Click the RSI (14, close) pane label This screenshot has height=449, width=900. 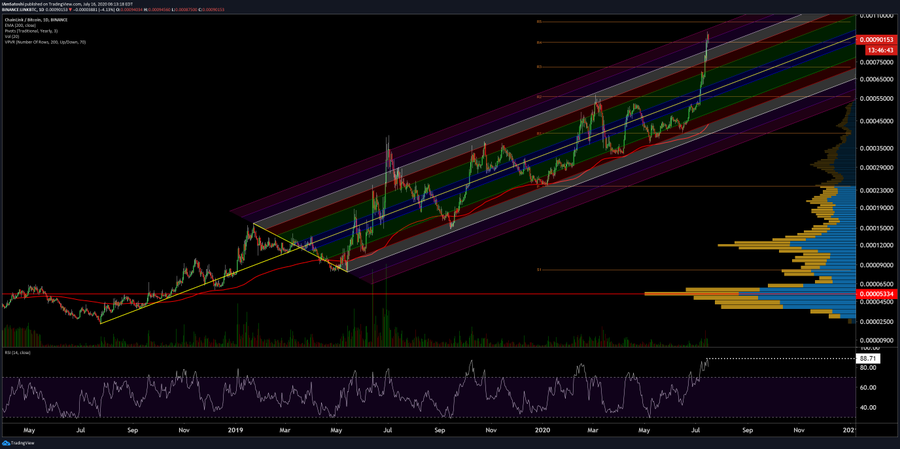click(x=17, y=353)
